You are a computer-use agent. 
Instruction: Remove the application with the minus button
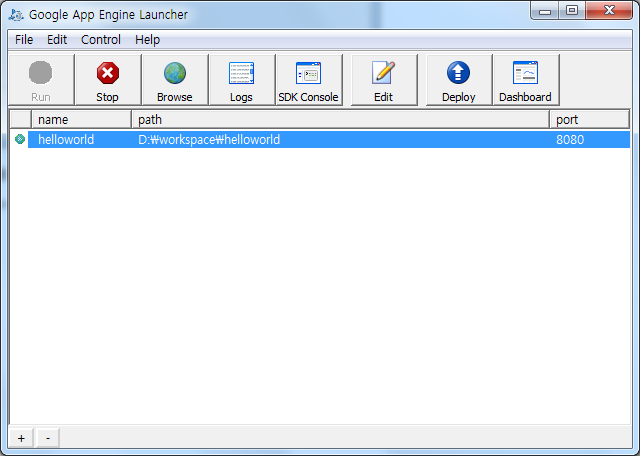48,438
